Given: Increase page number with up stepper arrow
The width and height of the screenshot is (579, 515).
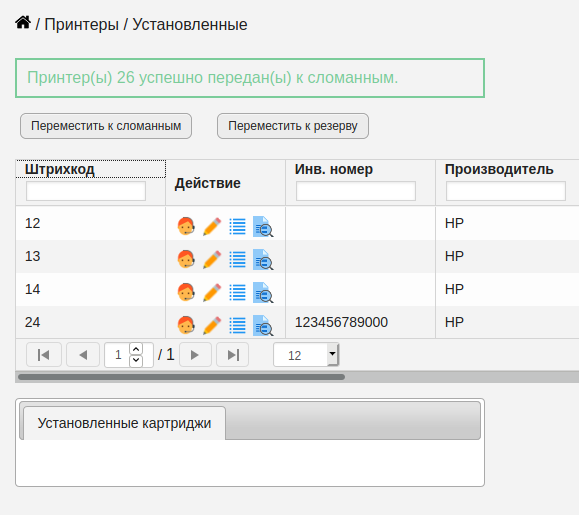Looking at the screenshot, I should [x=136, y=349].
